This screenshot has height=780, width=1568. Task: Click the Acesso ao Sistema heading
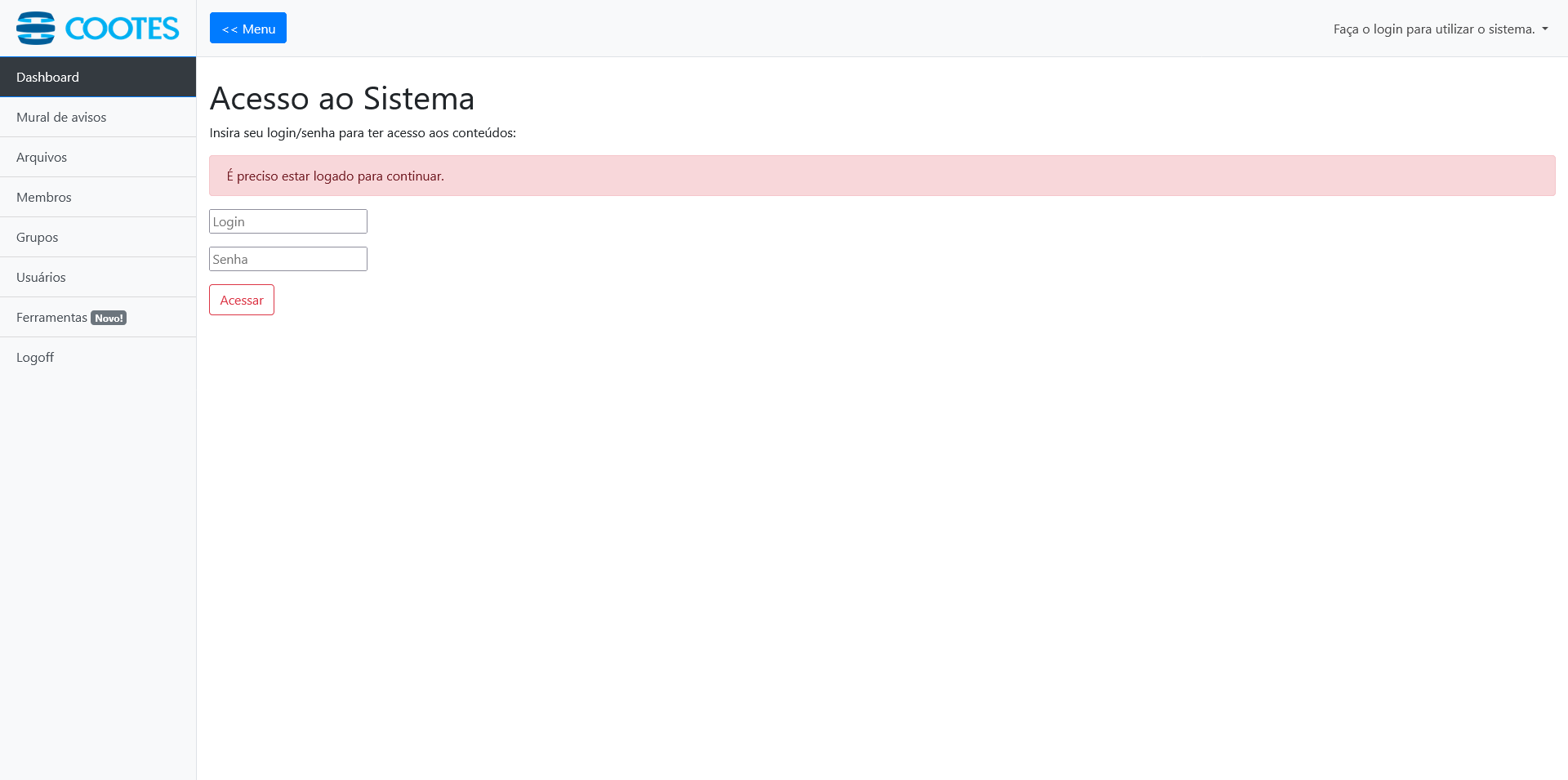(x=342, y=98)
